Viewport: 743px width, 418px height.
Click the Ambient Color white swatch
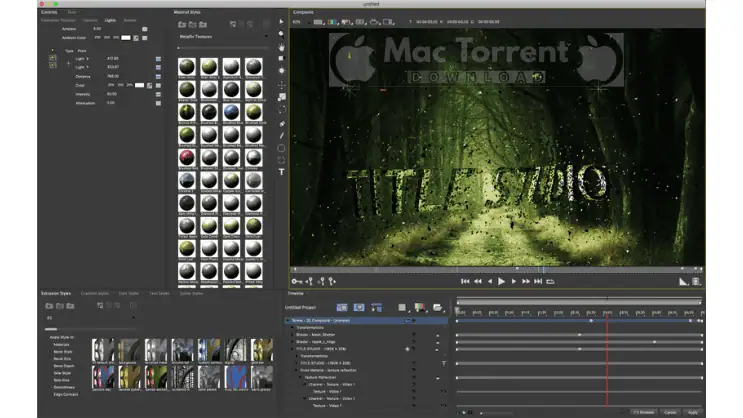[x=126, y=38]
